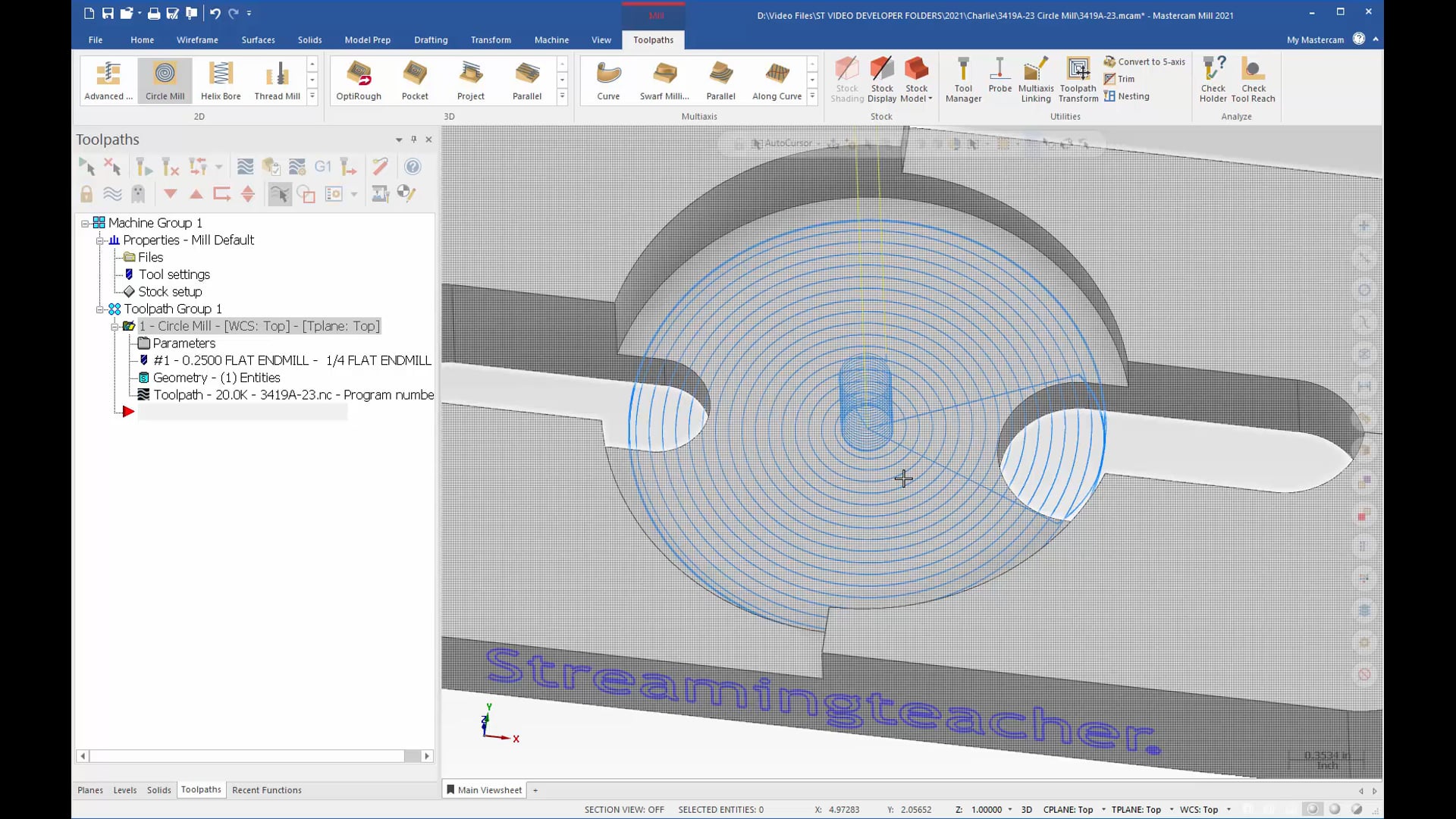This screenshot has height=819, width=1456.
Task: Click the Geometry - 1 Entities item
Action: pyautogui.click(x=216, y=377)
